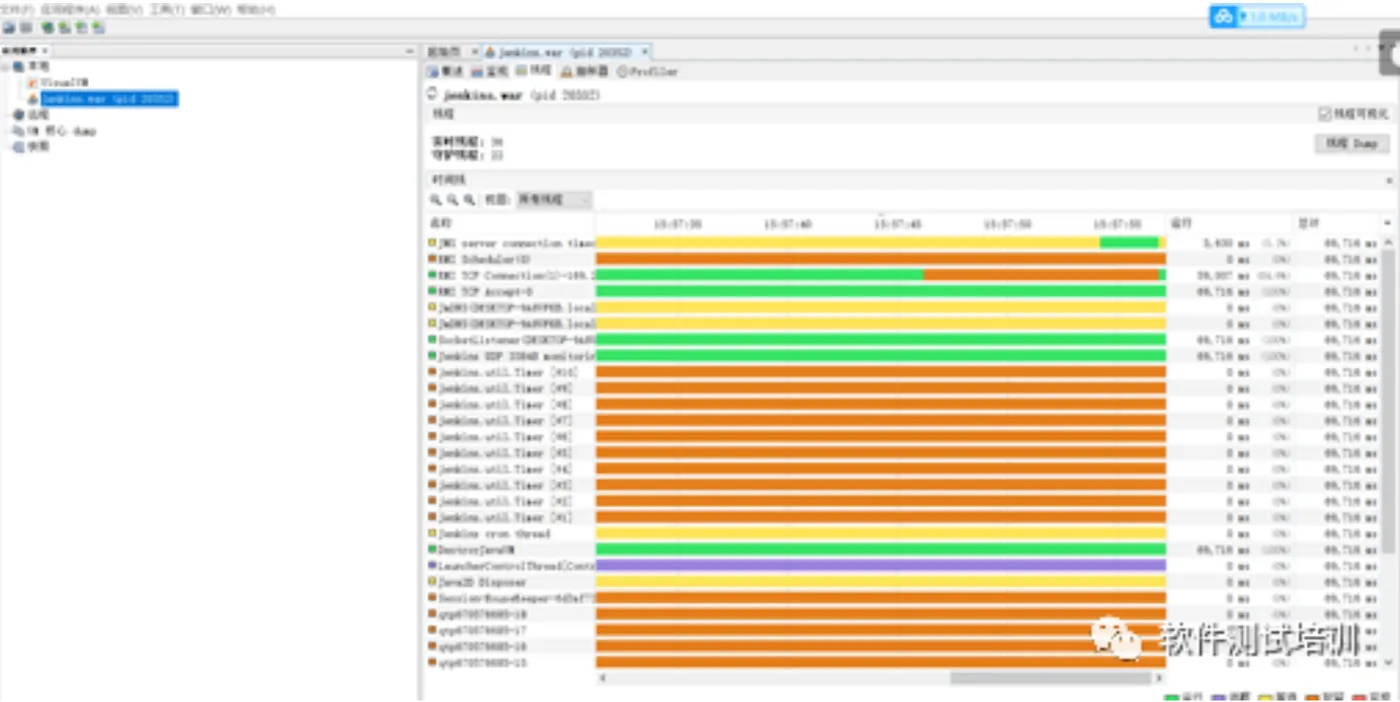Switch to the Profiler sub-tab
The width and height of the screenshot is (1400, 702).
[x=647, y=72]
